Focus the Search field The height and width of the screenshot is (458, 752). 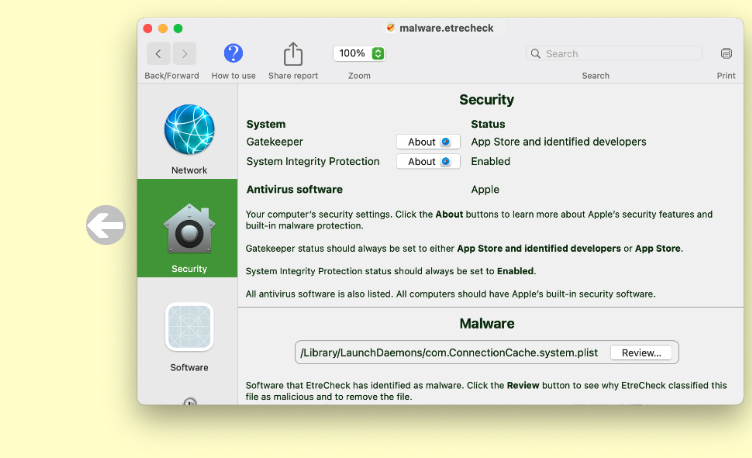tap(614, 53)
